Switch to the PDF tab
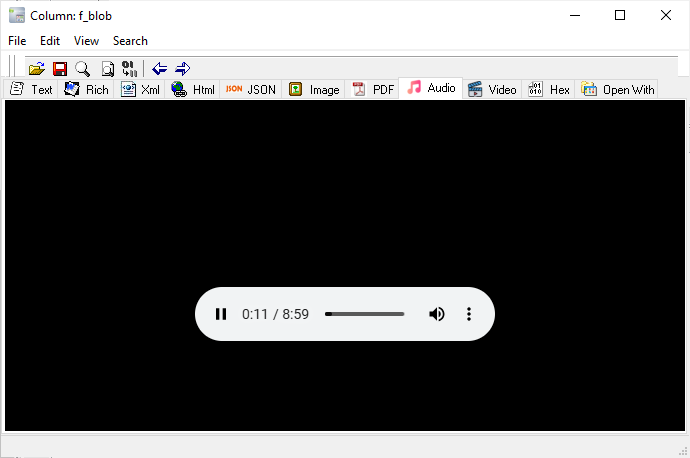 tap(373, 89)
